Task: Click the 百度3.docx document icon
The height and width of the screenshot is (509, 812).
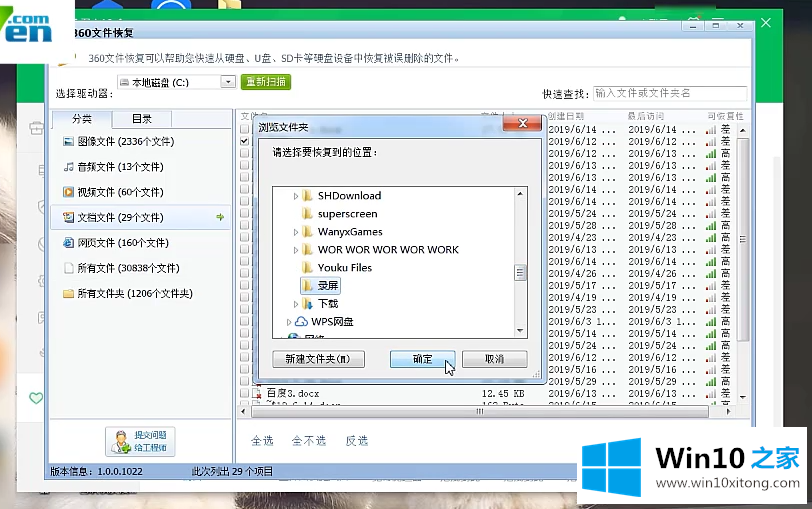Action: click(x=256, y=394)
